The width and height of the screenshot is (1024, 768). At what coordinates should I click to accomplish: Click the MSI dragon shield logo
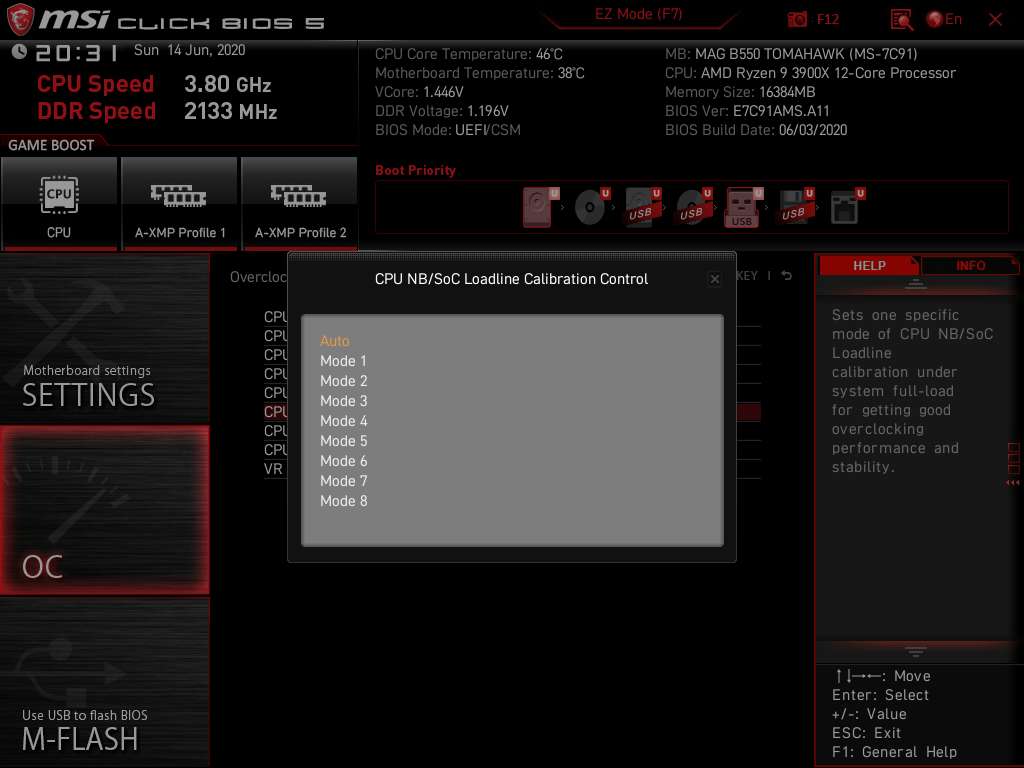point(20,19)
